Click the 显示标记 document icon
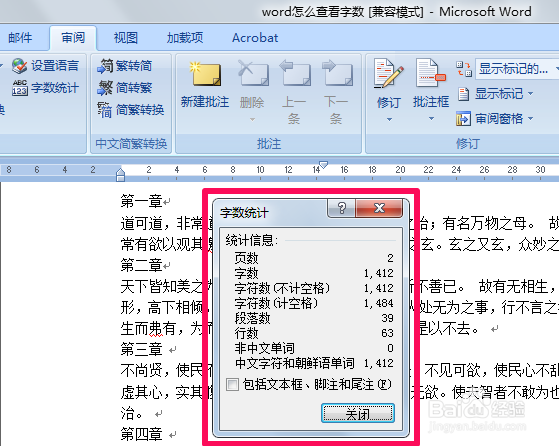Image resolution: width=559 pixels, height=446 pixels. click(x=463, y=94)
